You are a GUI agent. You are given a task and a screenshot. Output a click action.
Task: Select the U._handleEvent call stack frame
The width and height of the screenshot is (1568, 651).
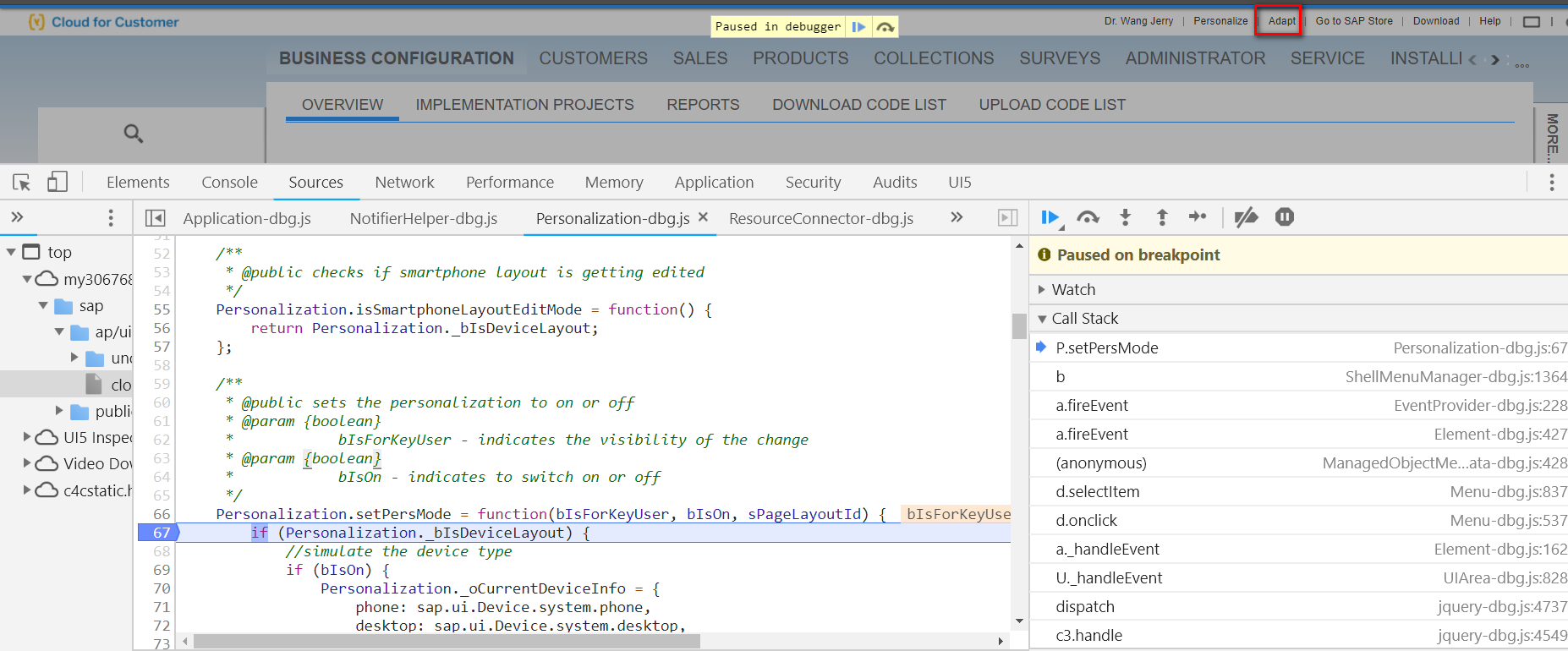[x=1299, y=577]
